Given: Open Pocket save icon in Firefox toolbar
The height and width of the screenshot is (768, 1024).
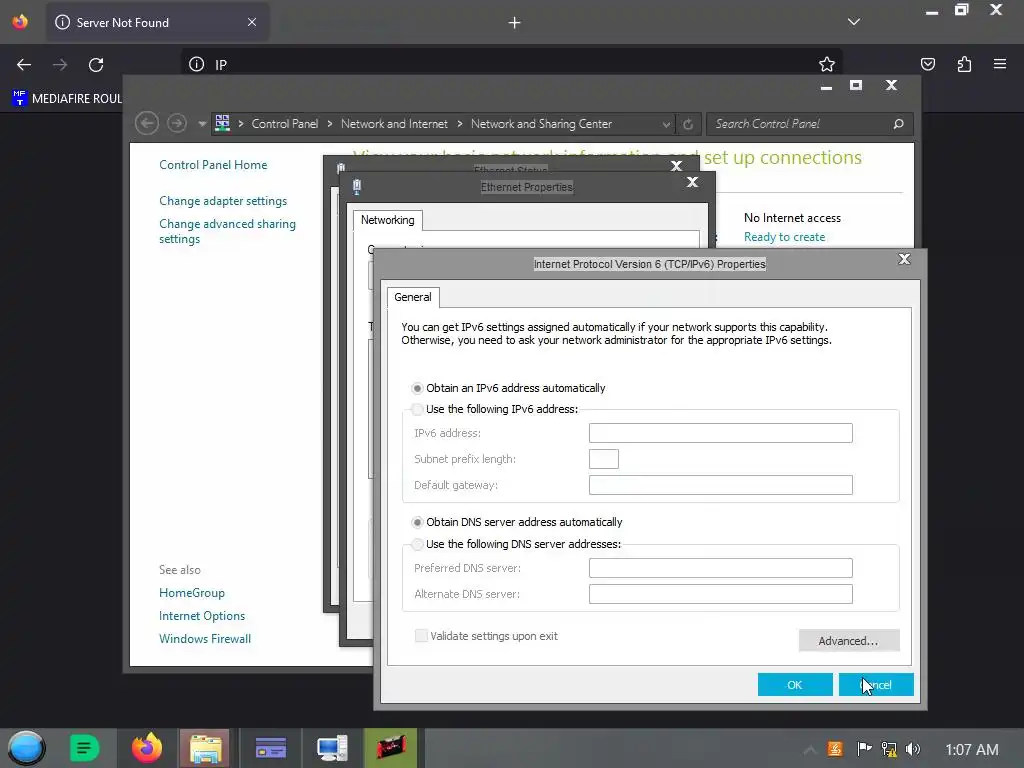Looking at the screenshot, I should [928, 64].
